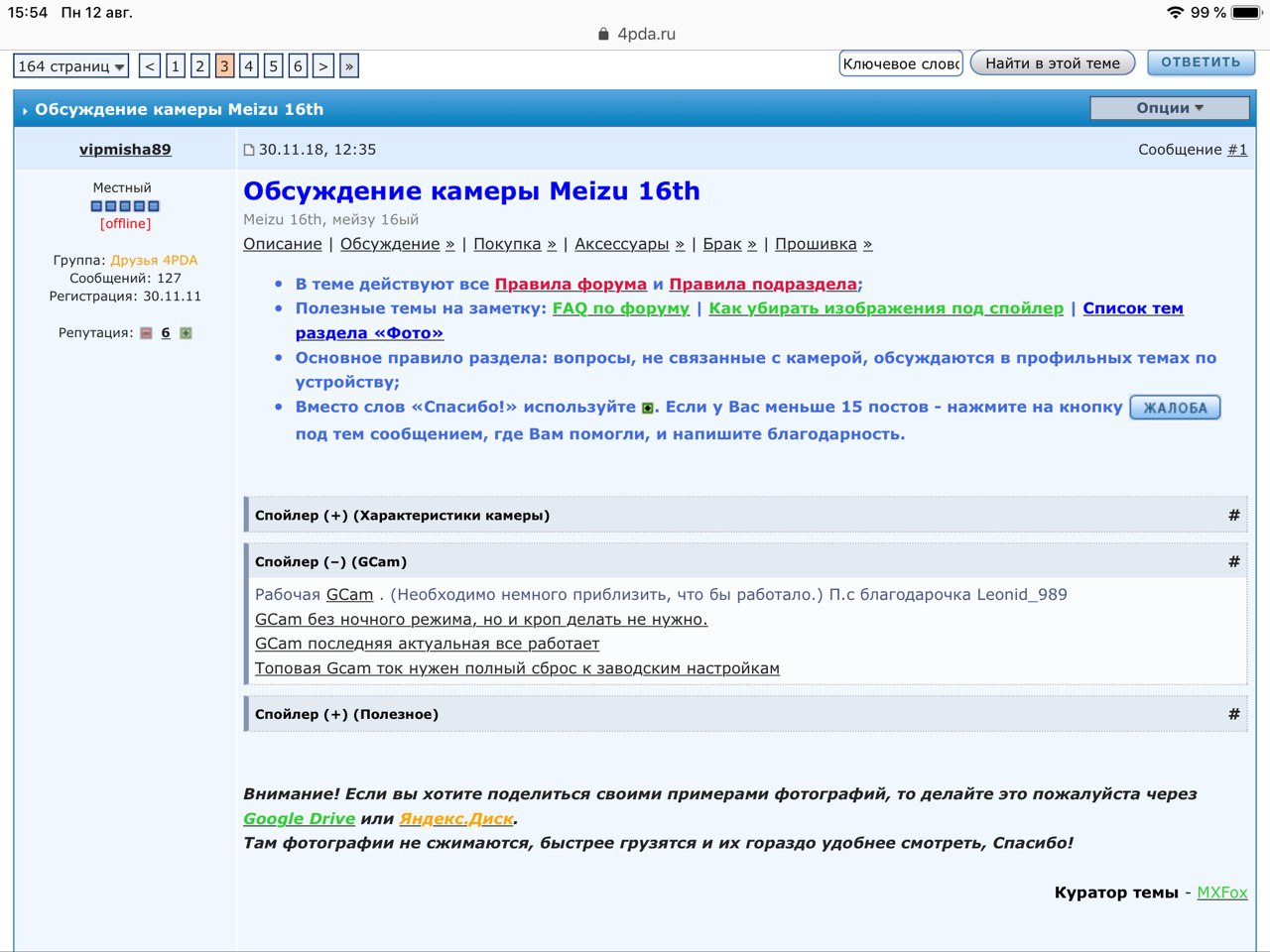Click thread title Обсуждение камеры Meizu 16th in blue bar
The height and width of the screenshot is (952, 1270).
179,109
